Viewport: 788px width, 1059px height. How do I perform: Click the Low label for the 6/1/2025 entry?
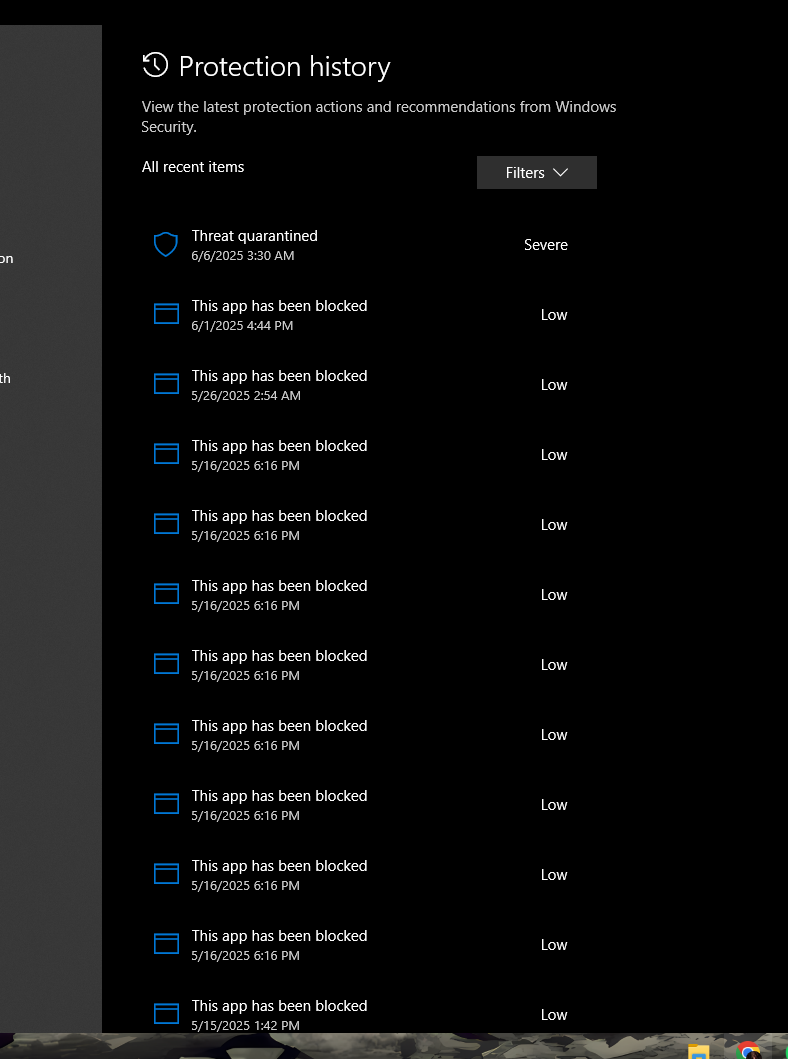pos(554,315)
